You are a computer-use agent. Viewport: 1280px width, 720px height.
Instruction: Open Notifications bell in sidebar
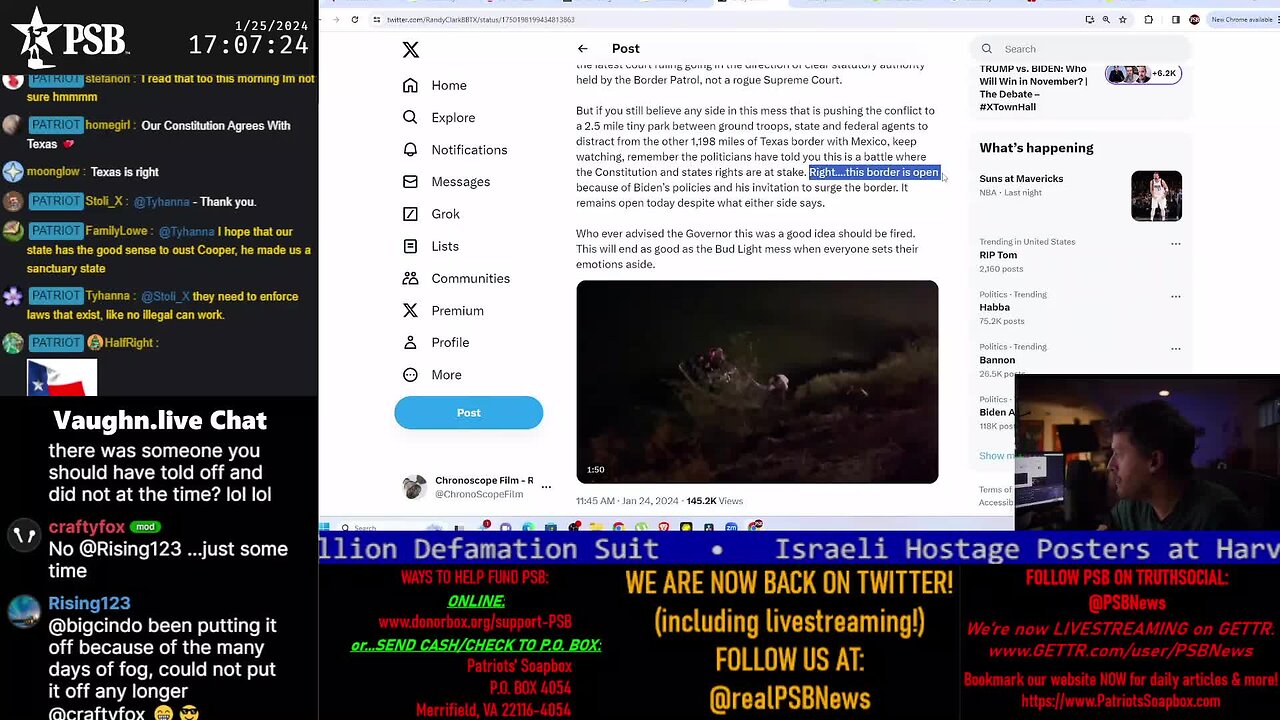tap(455, 150)
